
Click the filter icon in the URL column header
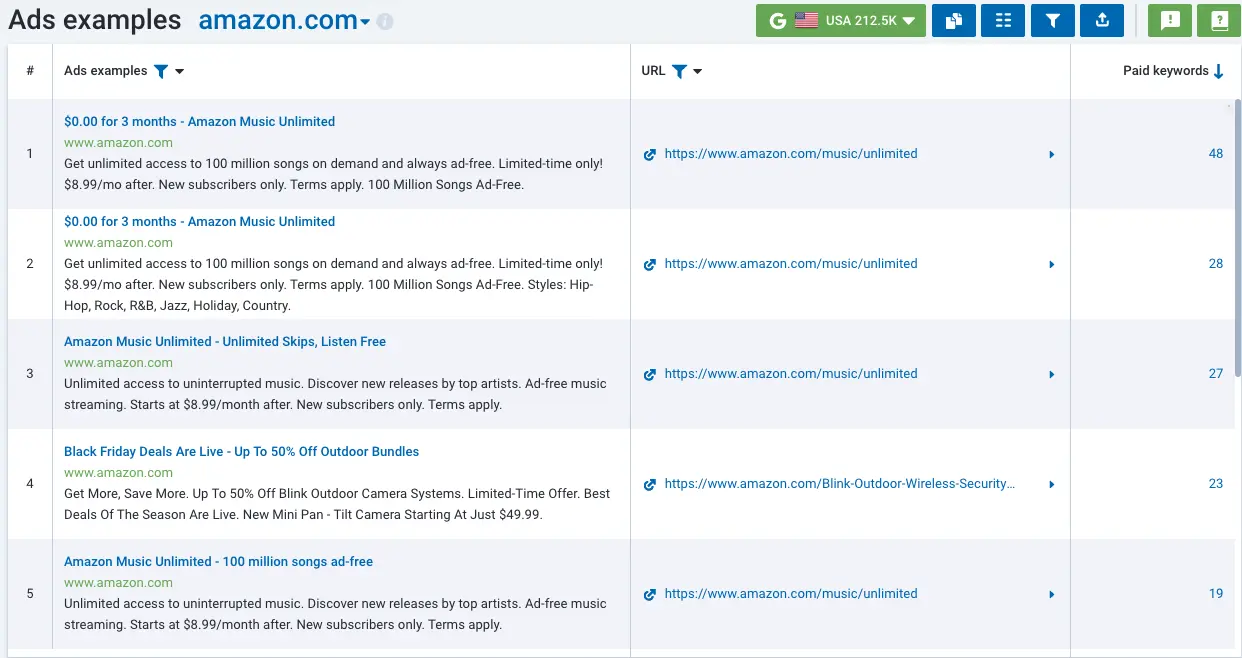(x=681, y=70)
